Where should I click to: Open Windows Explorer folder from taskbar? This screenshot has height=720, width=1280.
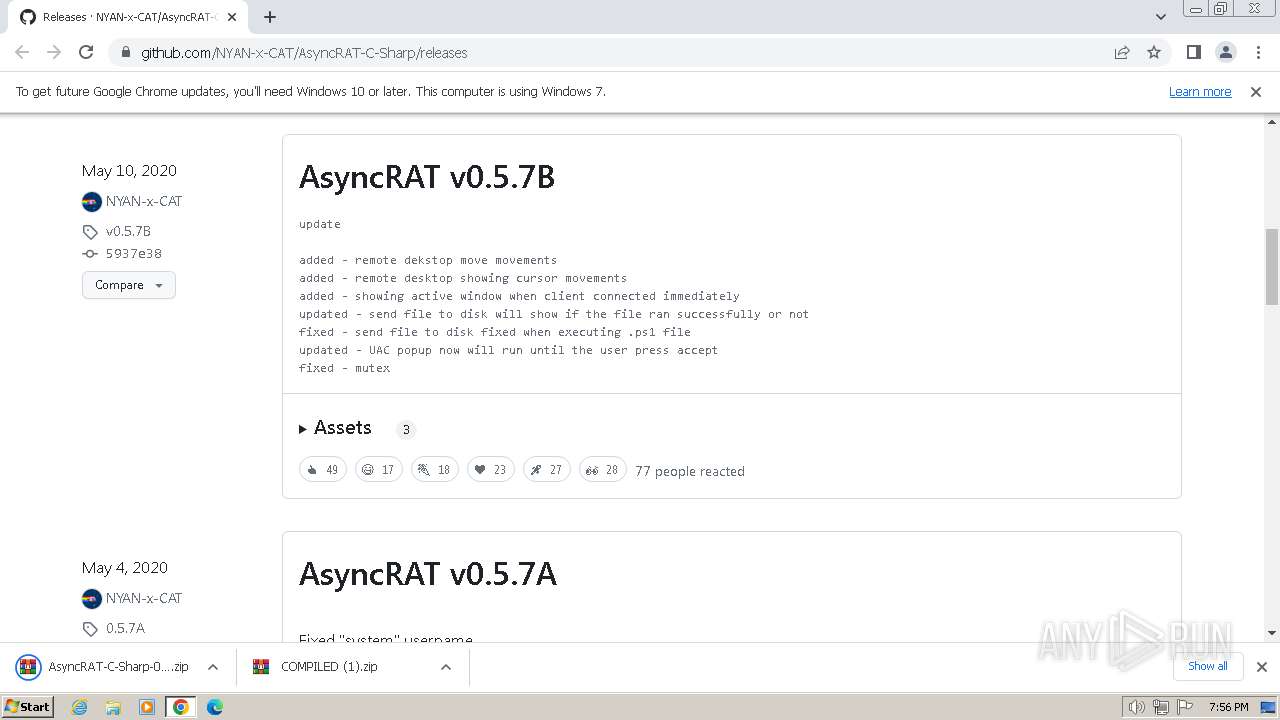click(x=113, y=707)
